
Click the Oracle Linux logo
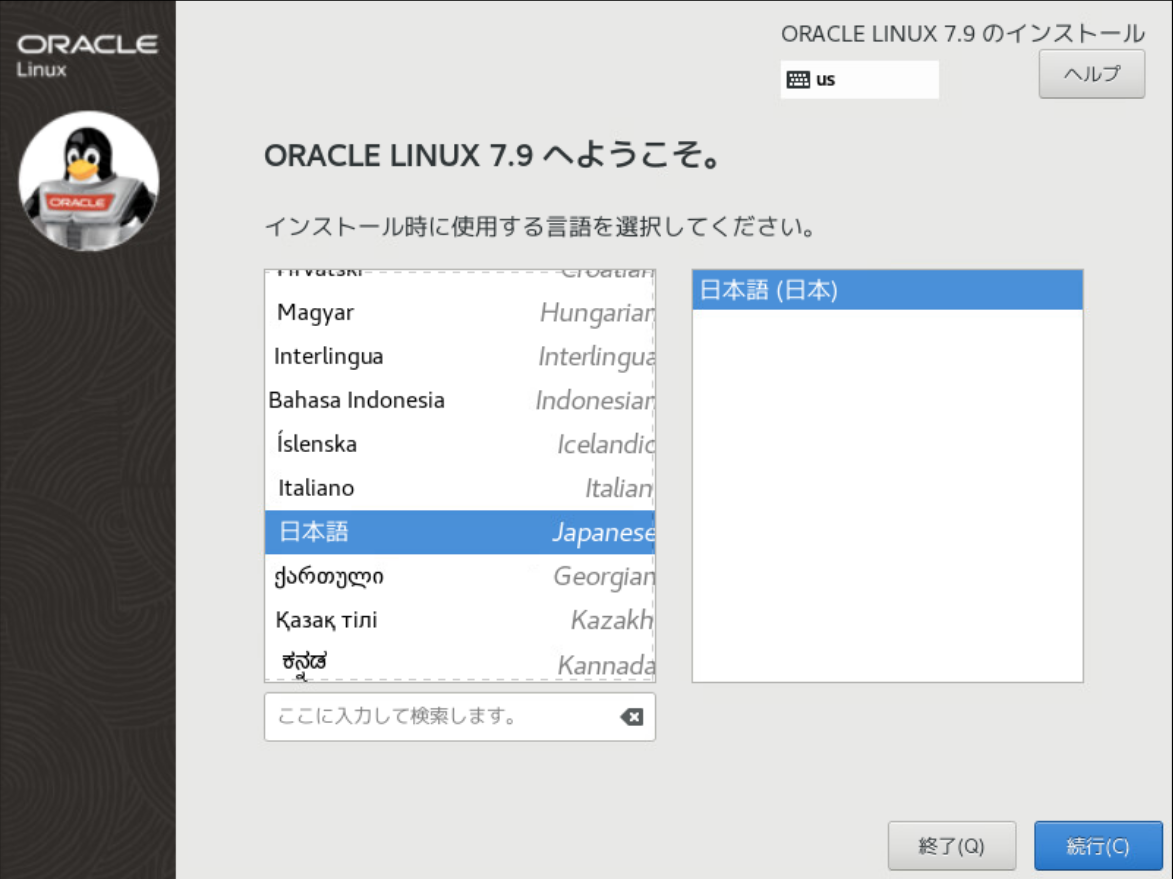pos(88,56)
